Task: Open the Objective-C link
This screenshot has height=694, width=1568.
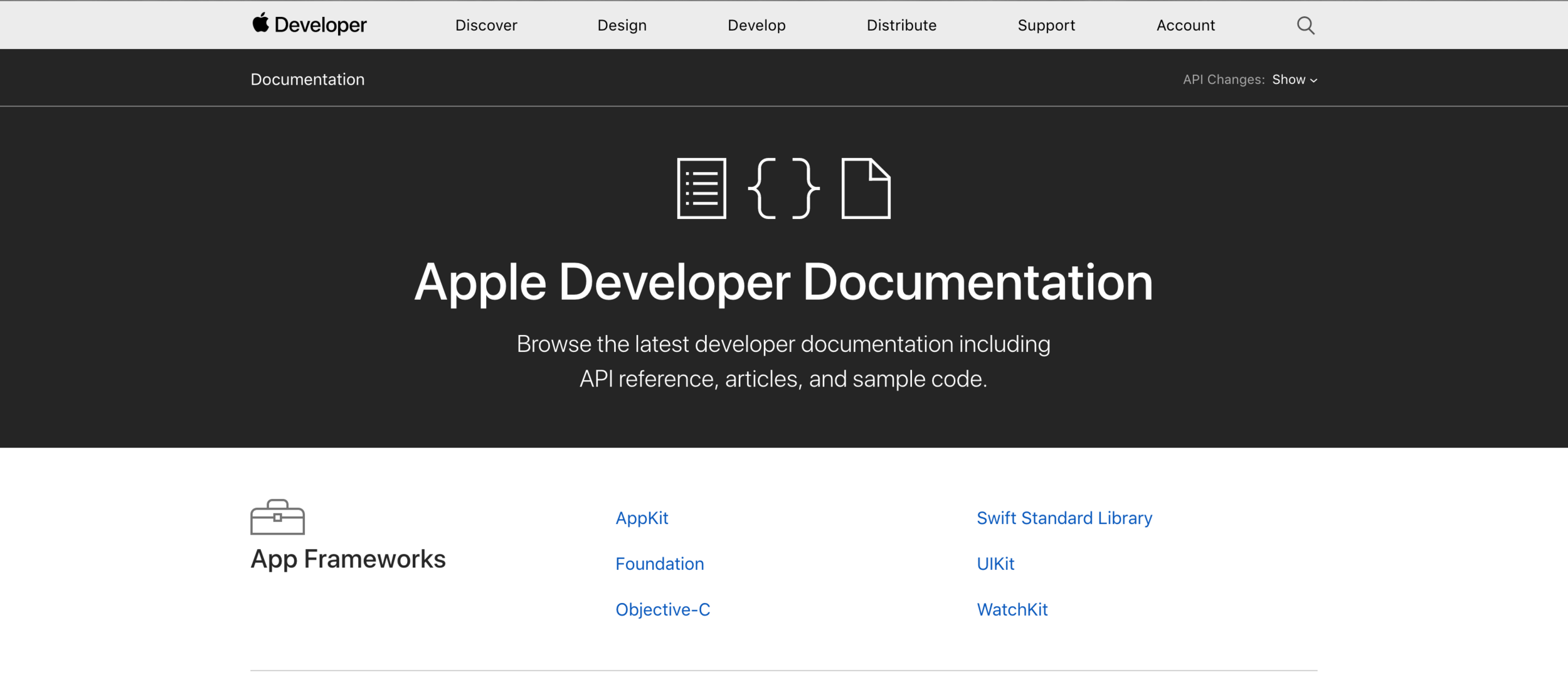Action: point(662,609)
